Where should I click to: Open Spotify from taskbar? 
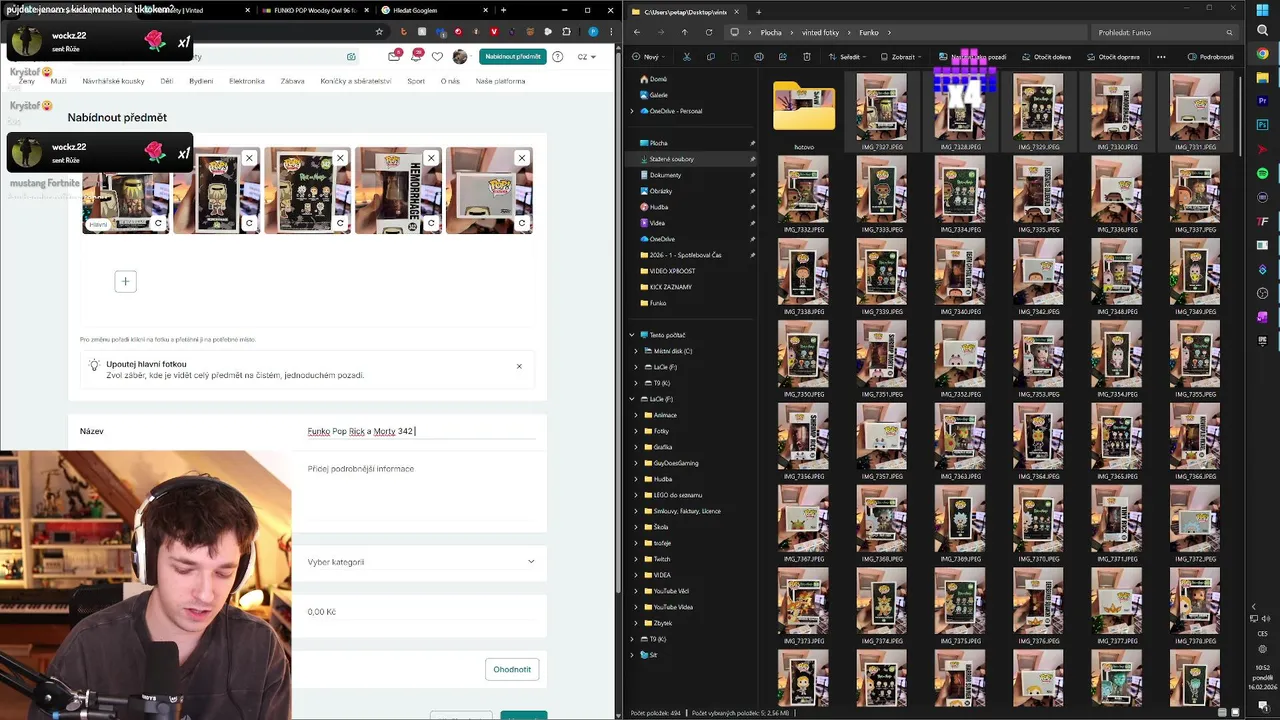point(1263,174)
